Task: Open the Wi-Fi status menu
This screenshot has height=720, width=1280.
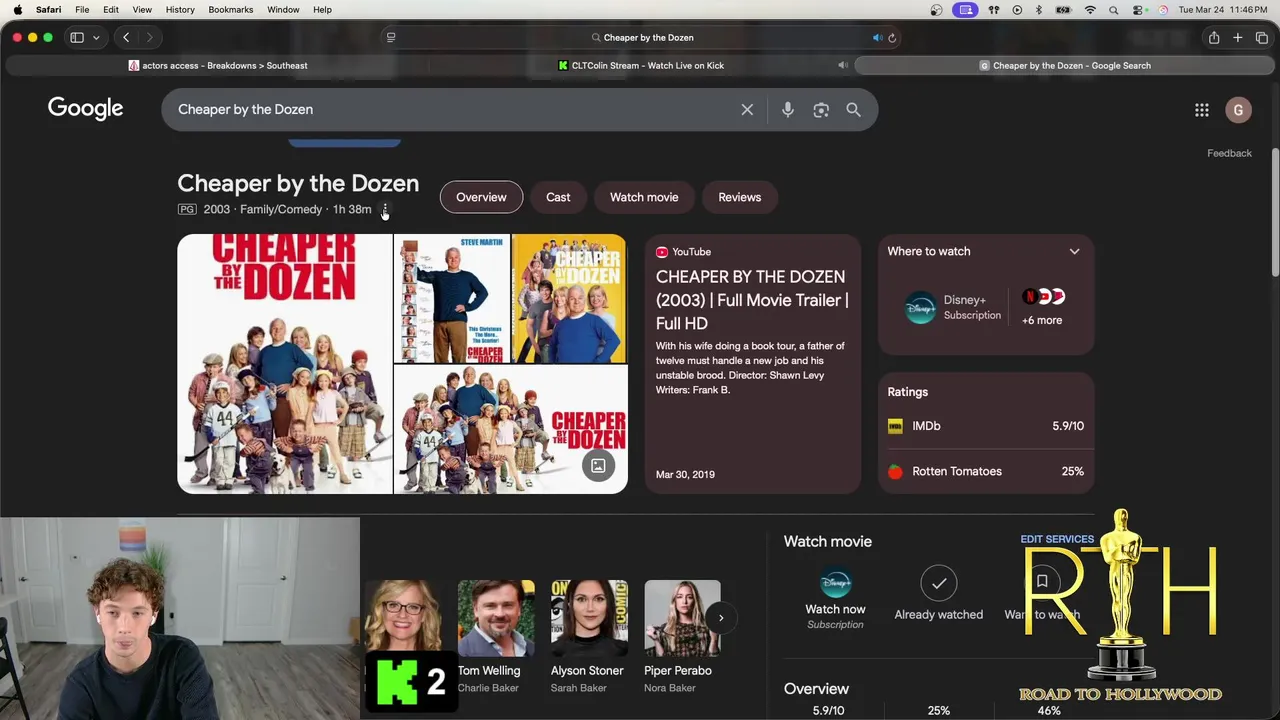Action: pos(1090,10)
